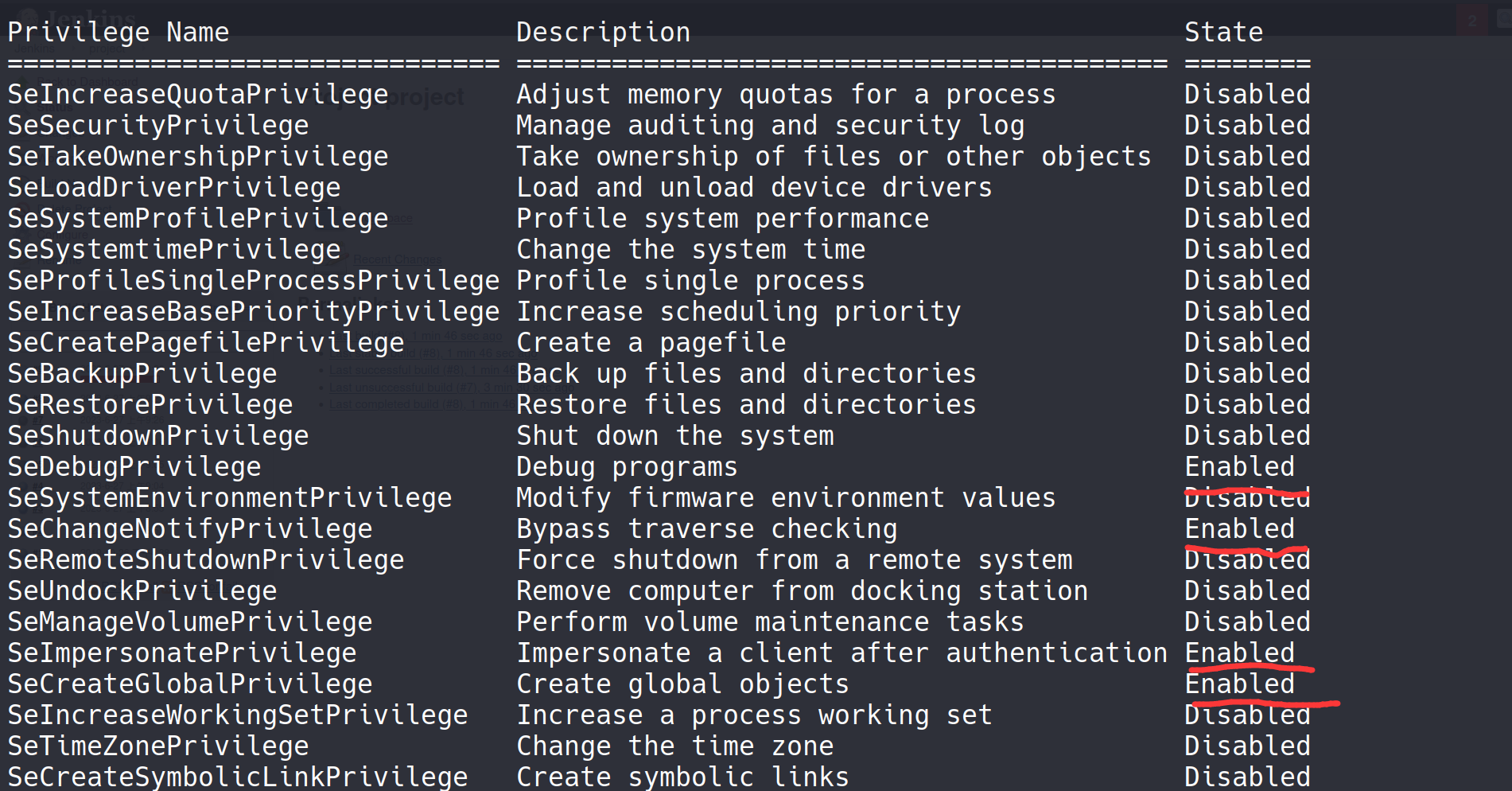The width and height of the screenshot is (1512, 791).
Task: Select the SeShutdownPrivilege name
Action: pyautogui.click(x=158, y=436)
